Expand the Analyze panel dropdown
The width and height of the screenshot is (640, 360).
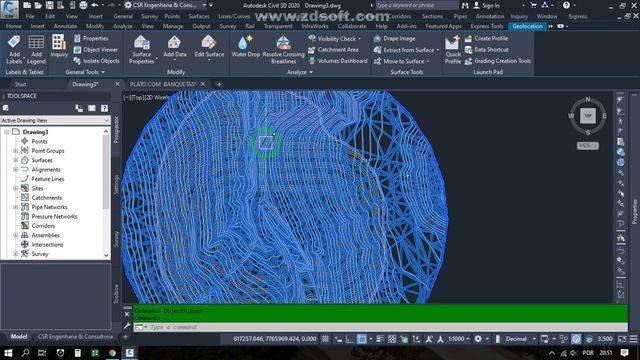point(300,72)
